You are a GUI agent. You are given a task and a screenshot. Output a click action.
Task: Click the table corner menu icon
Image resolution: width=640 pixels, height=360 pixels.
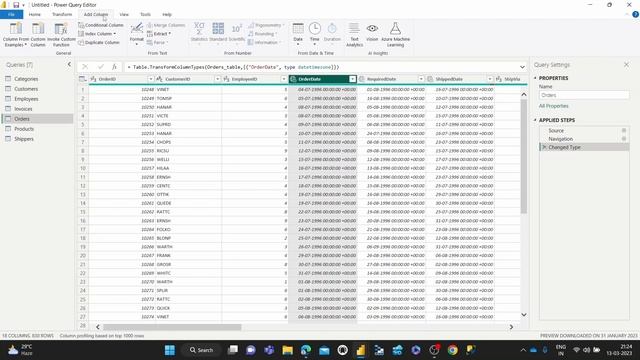(82, 79)
